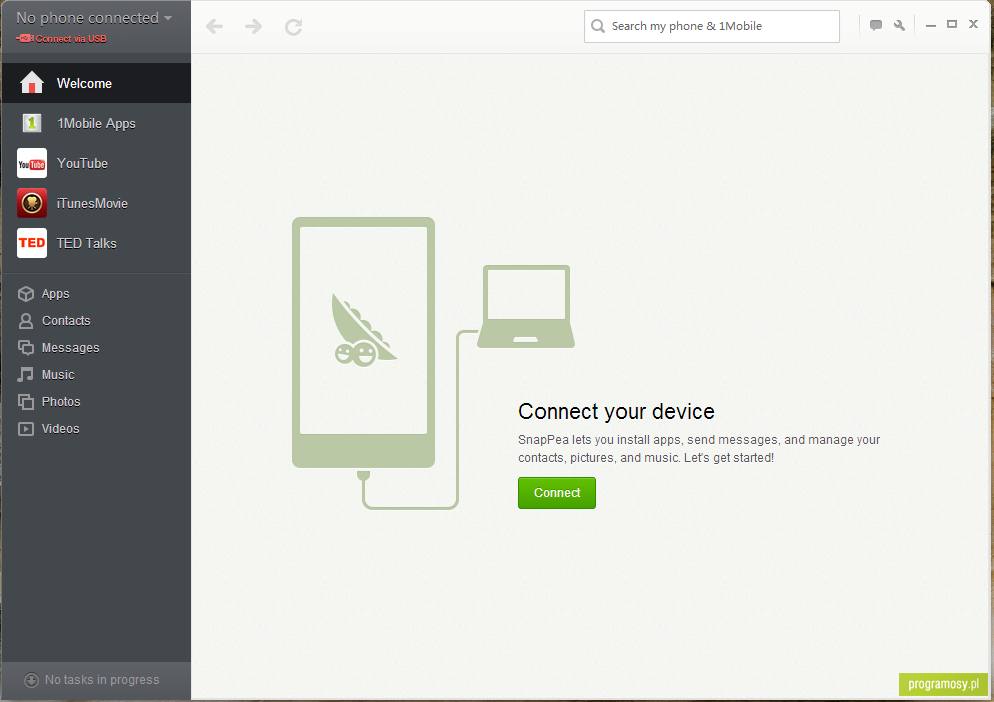The width and height of the screenshot is (994, 702).
Task: Open the 'No tasks in progress' status
Action: (96, 680)
